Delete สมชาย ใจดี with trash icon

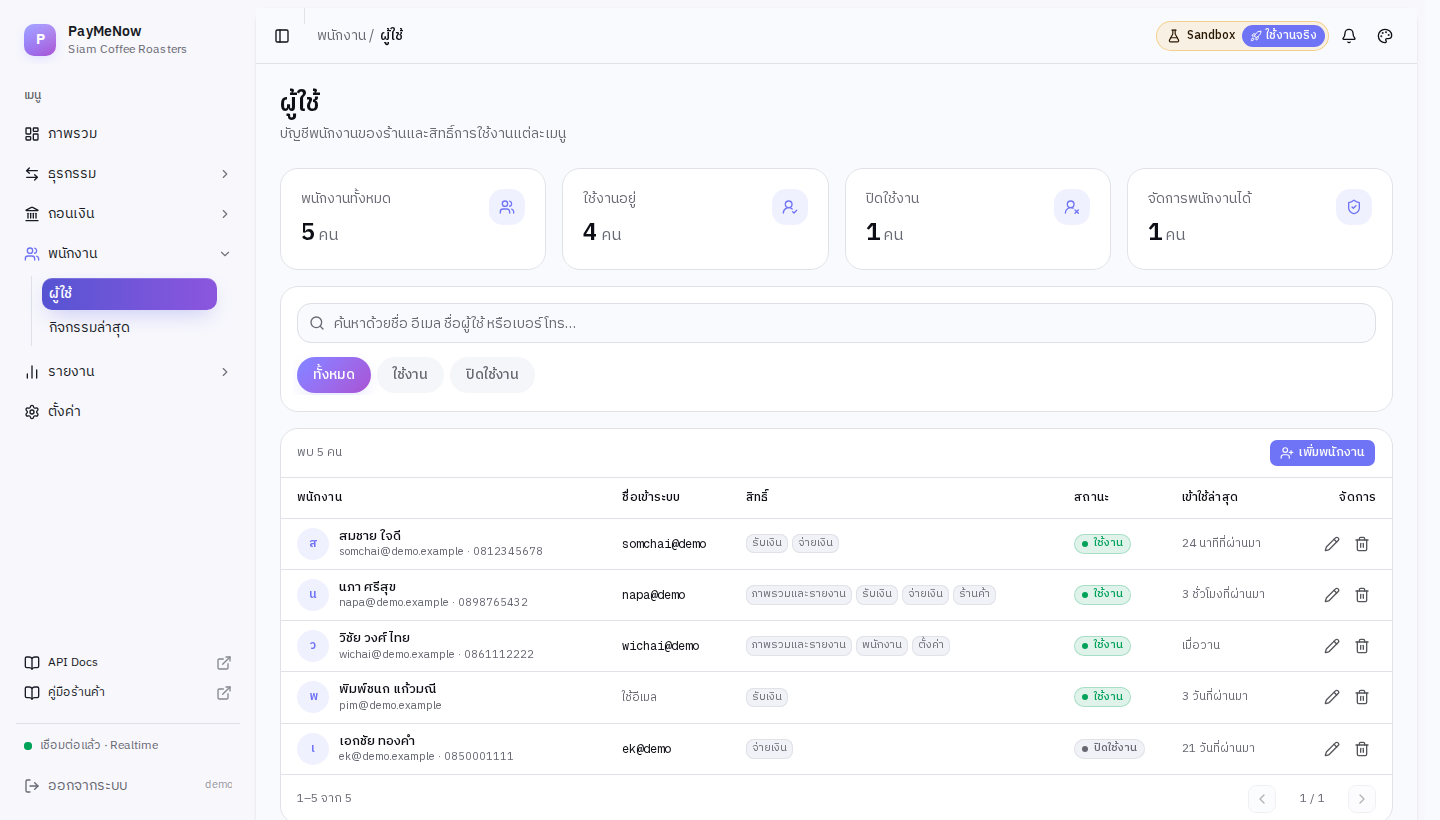click(x=1362, y=544)
